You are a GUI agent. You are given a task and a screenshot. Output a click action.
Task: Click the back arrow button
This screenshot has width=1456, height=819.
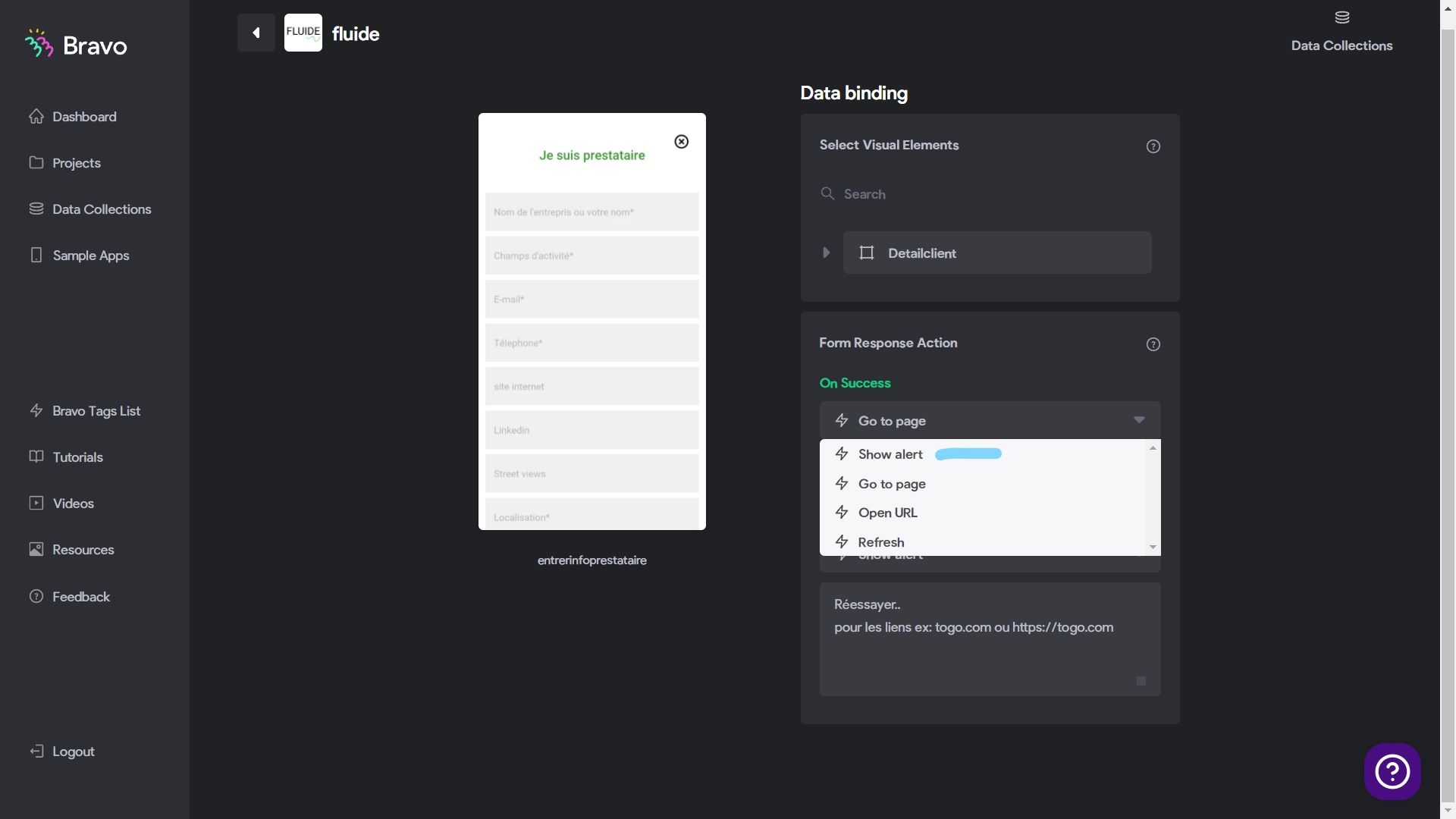pyautogui.click(x=256, y=33)
